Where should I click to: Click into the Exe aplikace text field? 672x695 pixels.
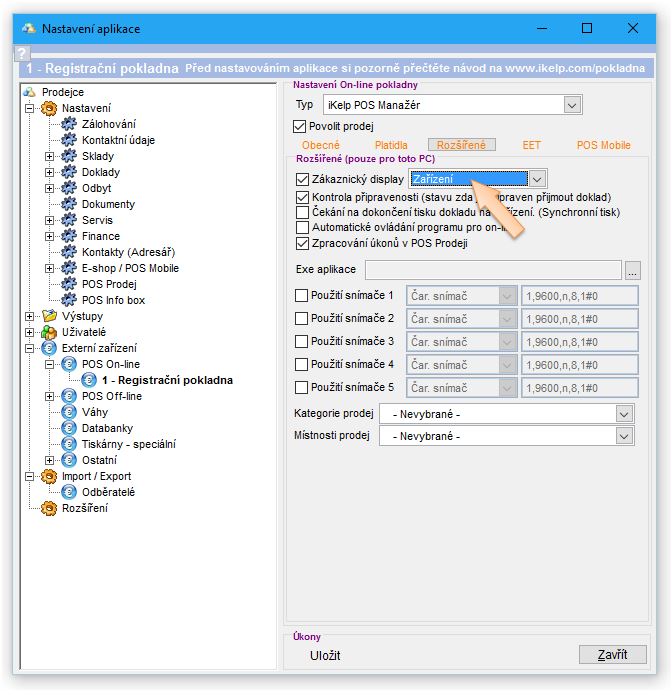coord(493,270)
